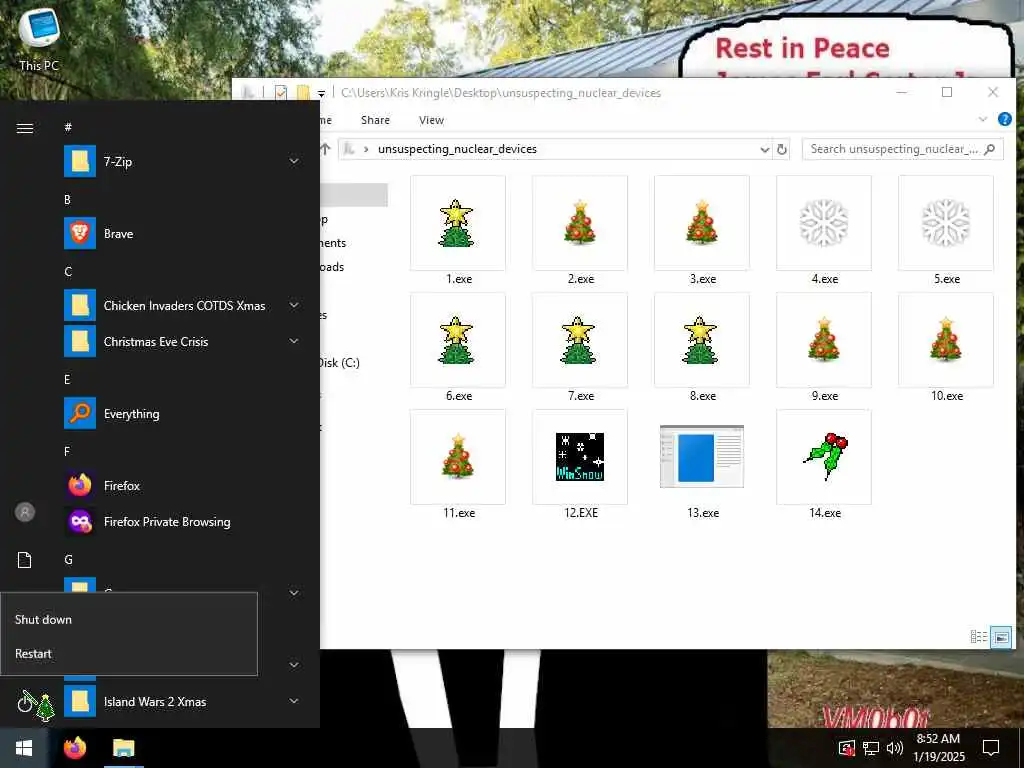Click the Windows Start button
Screen dimensions: 1024x768
[24, 748]
